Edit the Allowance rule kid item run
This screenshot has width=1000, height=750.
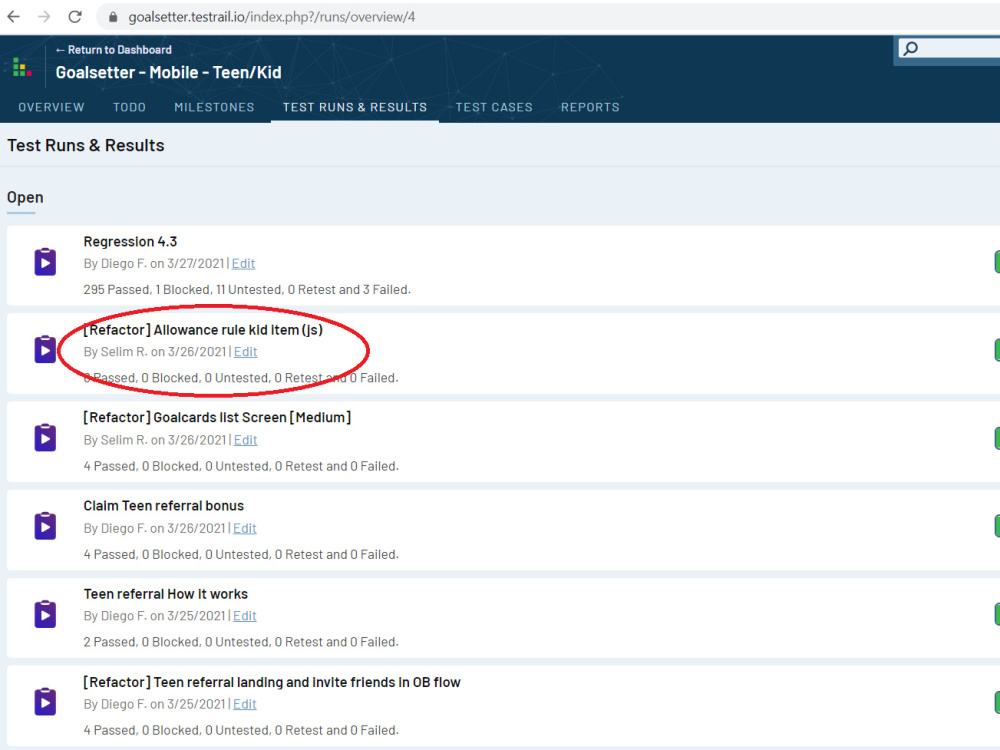246,351
